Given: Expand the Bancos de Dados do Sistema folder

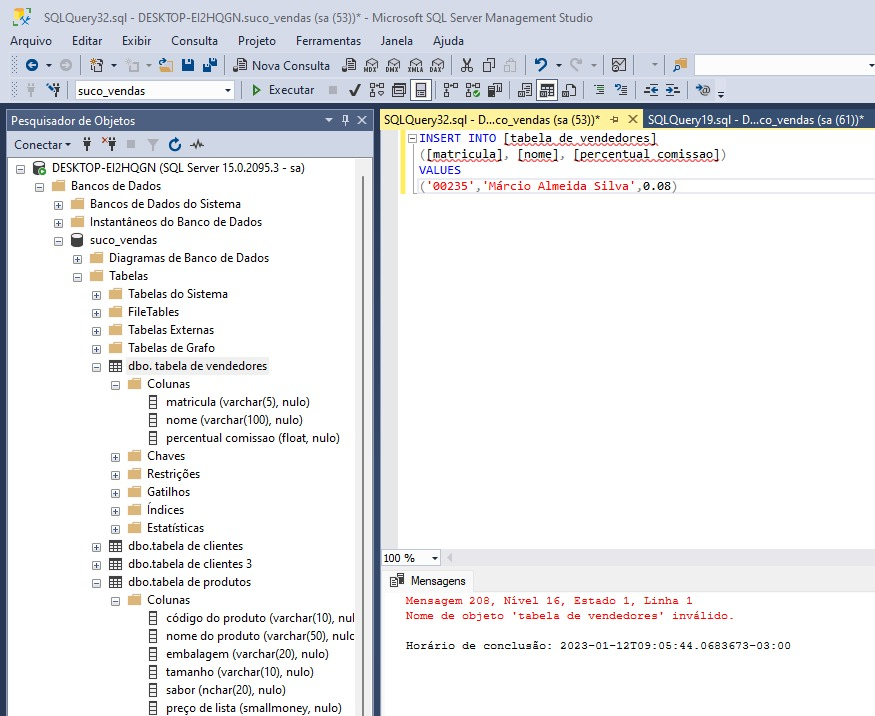Looking at the screenshot, I should [59, 205].
